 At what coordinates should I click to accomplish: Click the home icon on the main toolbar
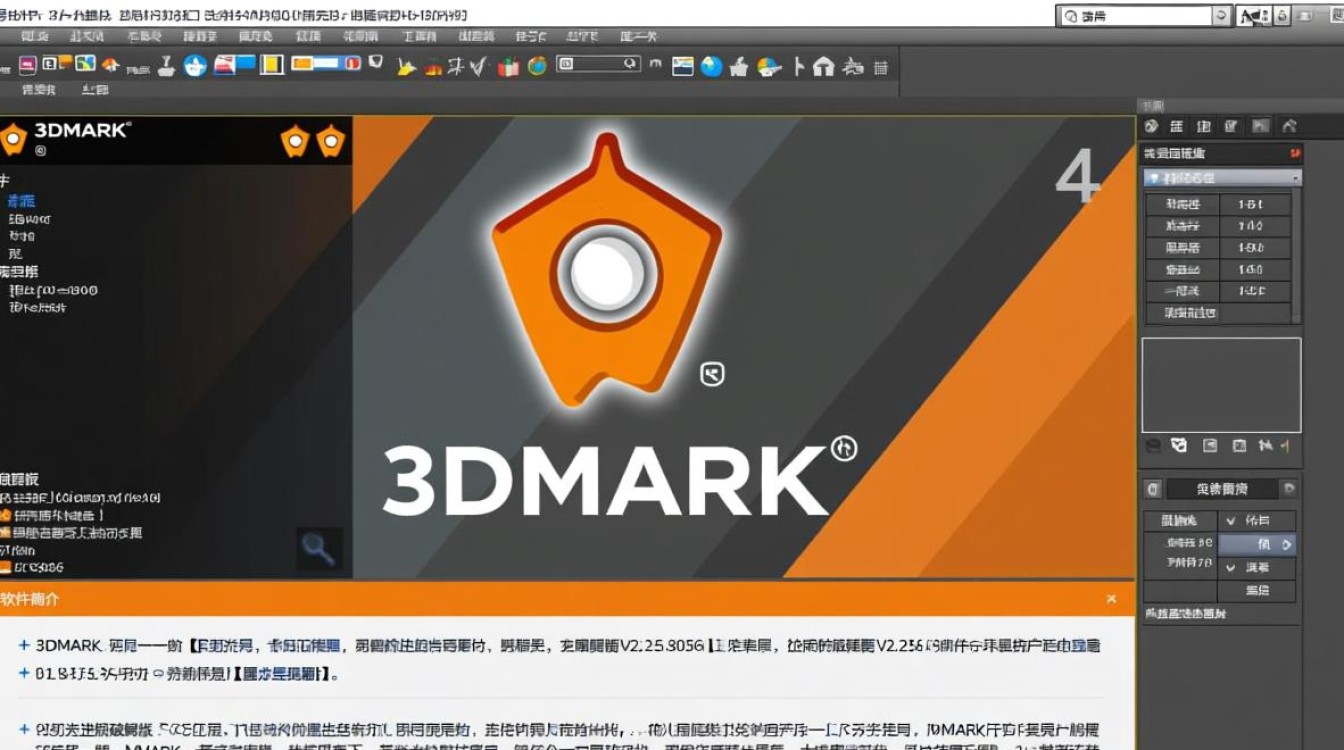point(822,67)
